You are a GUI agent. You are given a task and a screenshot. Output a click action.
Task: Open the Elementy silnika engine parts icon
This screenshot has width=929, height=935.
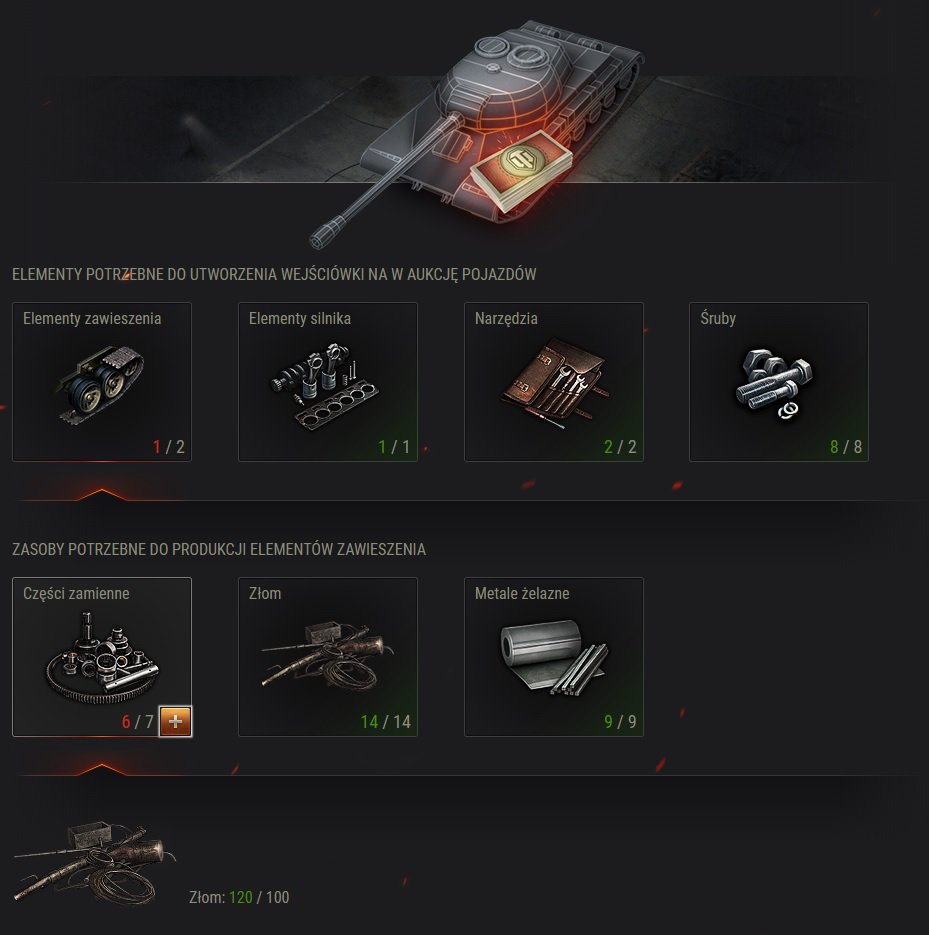pyautogui.click(x=324, y=385)
